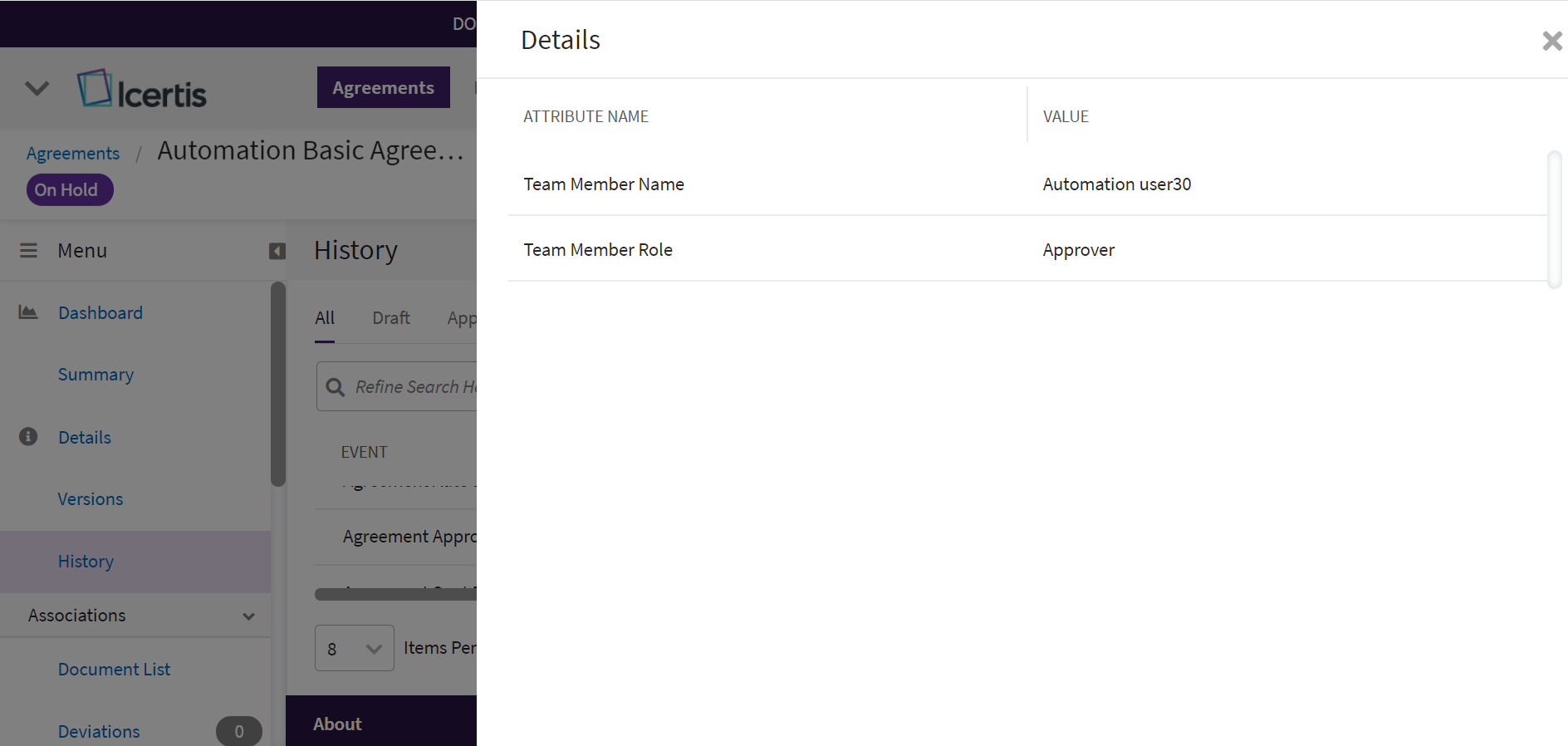The width and height of the screenshot is (1568, 746).
Task: Click the search magnifier icon in History
Action: [x=336, y=387]
